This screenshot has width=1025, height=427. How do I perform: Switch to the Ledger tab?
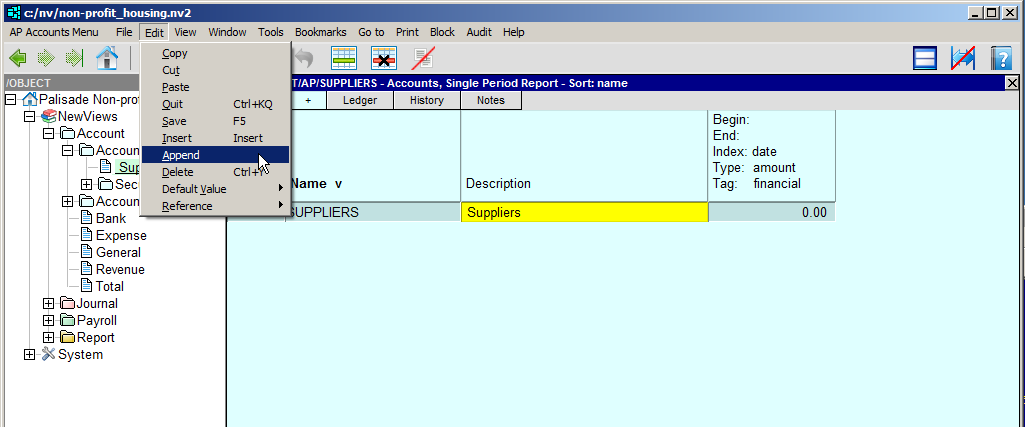360,100
